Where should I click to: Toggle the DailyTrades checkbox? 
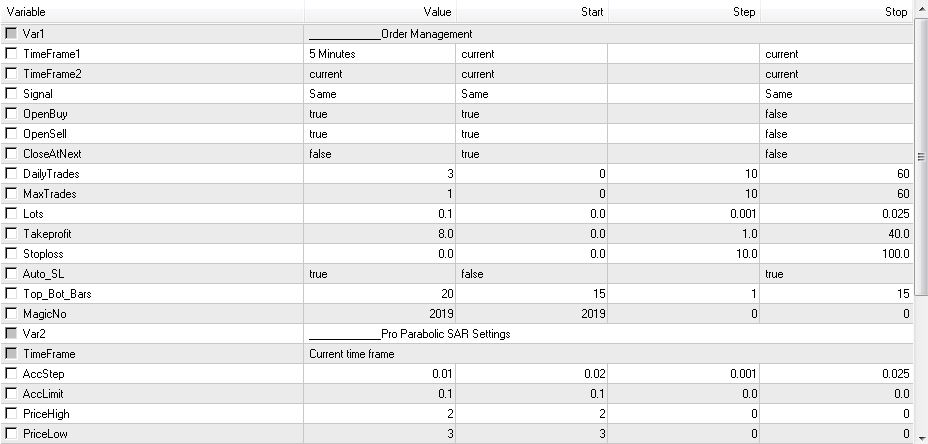[11, 173]
